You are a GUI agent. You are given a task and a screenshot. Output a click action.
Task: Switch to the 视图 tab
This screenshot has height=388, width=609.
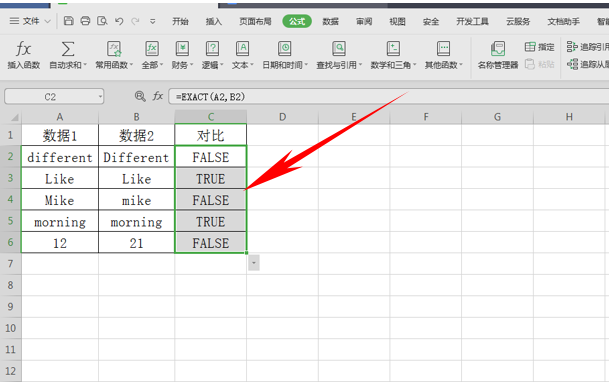(x=397, y=21)
